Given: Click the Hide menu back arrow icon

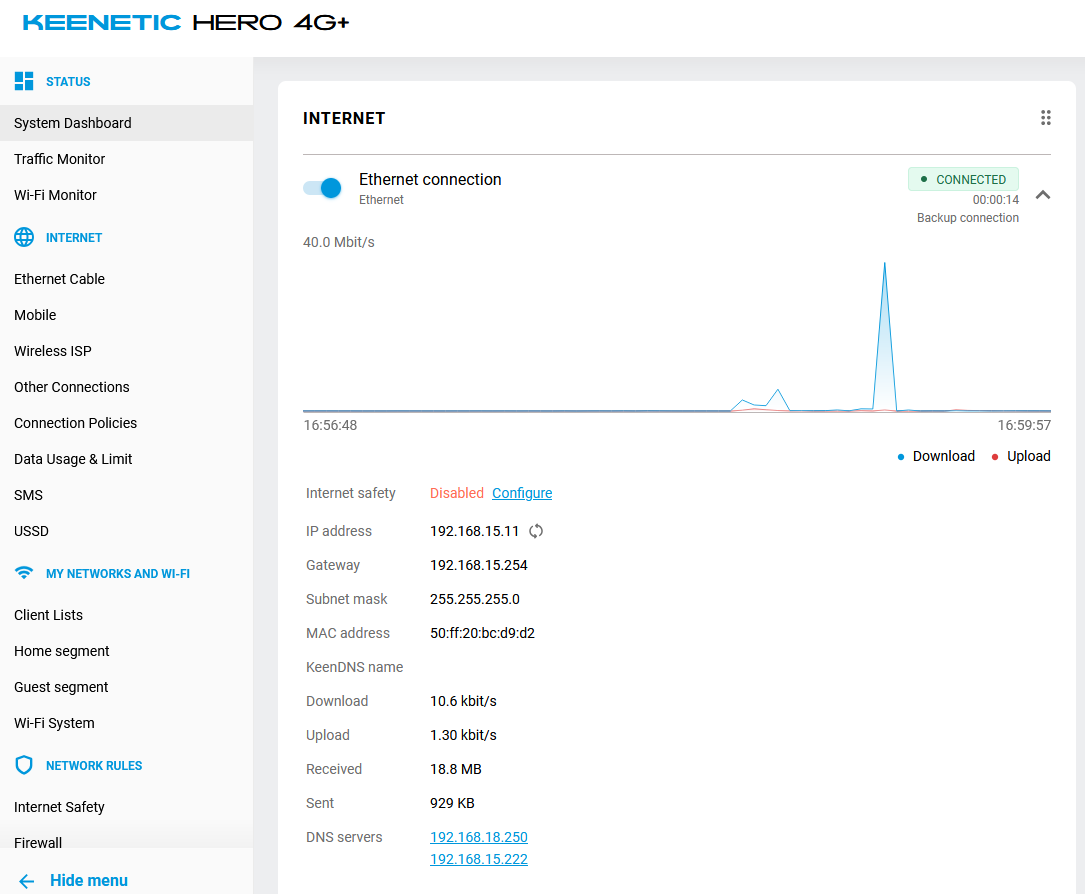Looking at the screenshot, I should point(26,881).
